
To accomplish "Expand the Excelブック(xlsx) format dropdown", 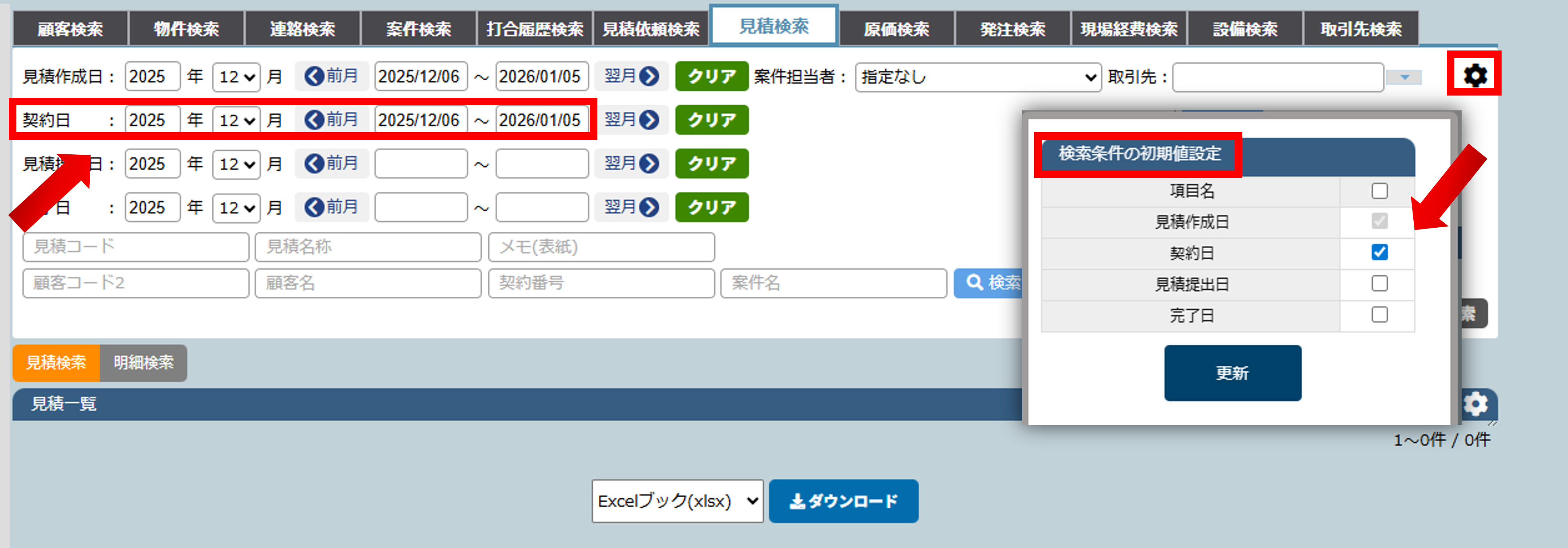I will click(677, 501).
